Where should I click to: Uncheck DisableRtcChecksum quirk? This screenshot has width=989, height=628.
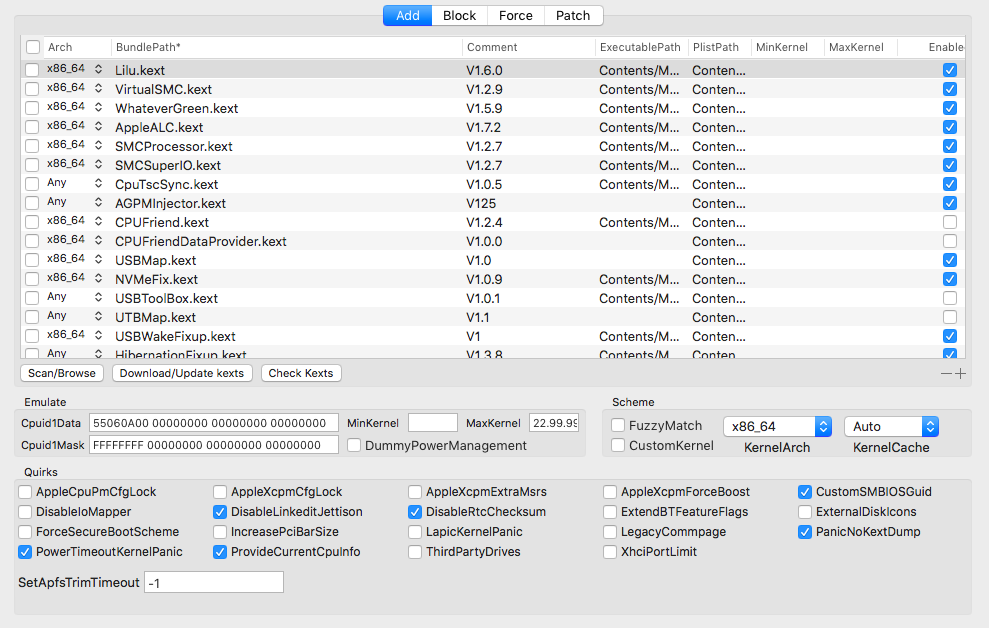click(414, 512)
